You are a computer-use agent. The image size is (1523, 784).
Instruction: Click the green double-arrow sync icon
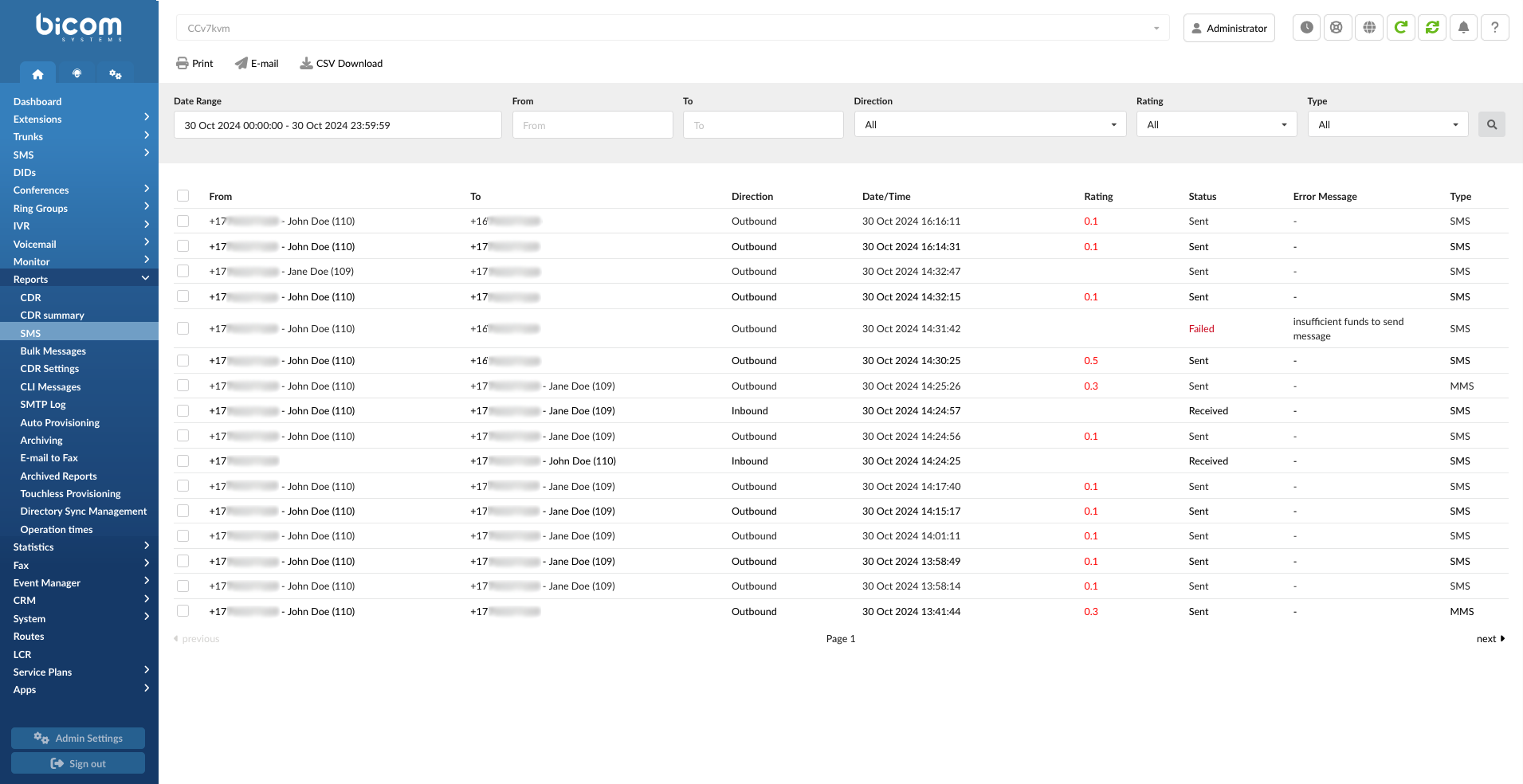[x=1432, y=28]
